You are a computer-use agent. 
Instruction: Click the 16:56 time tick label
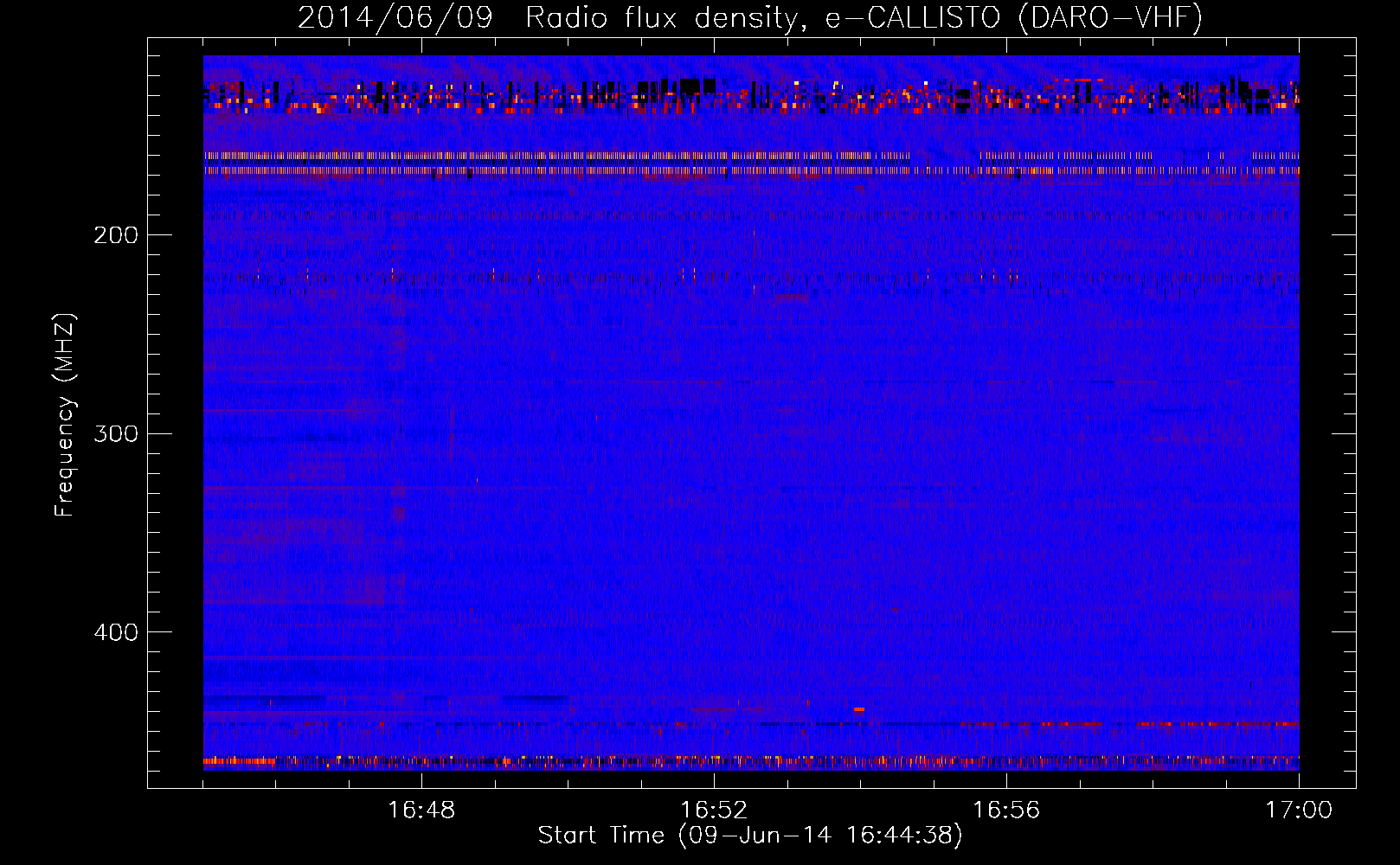(1006, 811)
